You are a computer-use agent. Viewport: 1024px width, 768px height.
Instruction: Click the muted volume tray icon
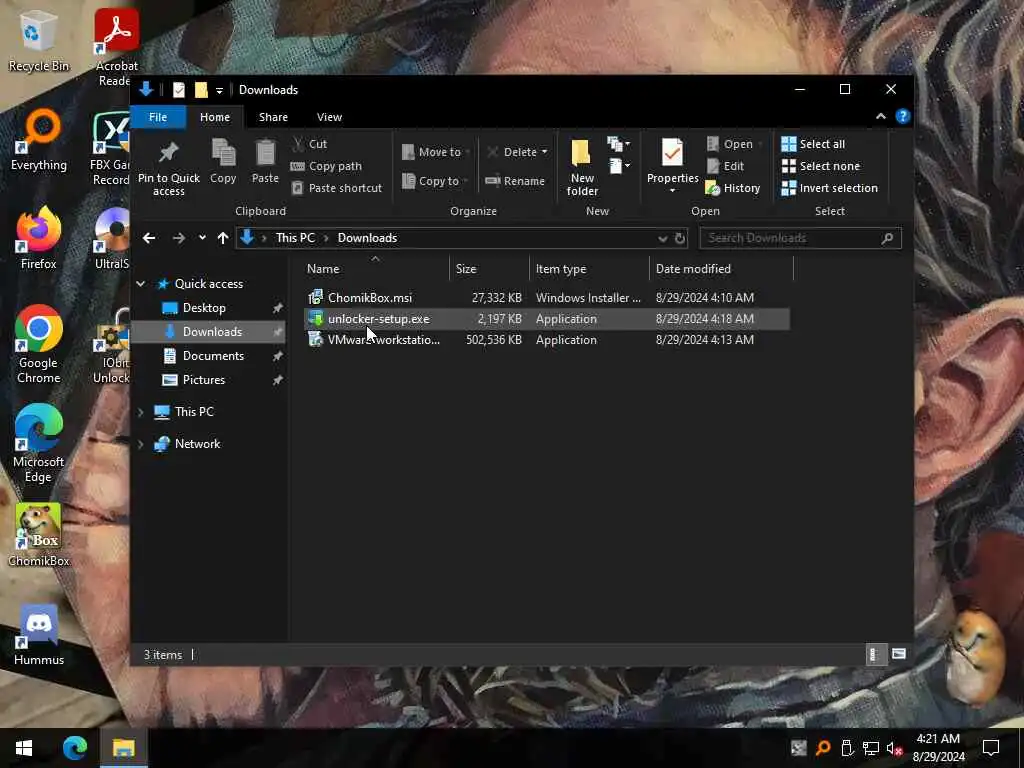pos(894,748)
